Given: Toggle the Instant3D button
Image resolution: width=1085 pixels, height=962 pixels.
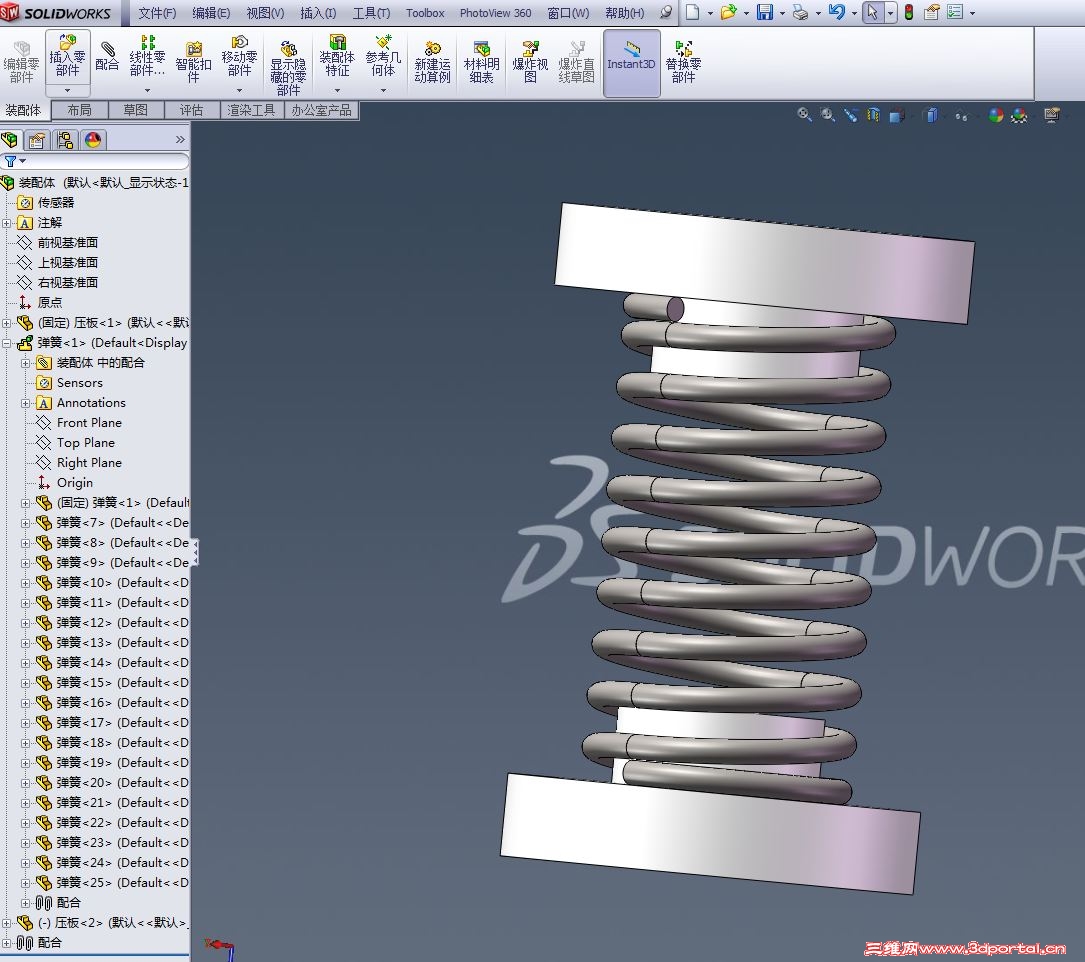Looking at the screenshot, I should coord(631,62).
